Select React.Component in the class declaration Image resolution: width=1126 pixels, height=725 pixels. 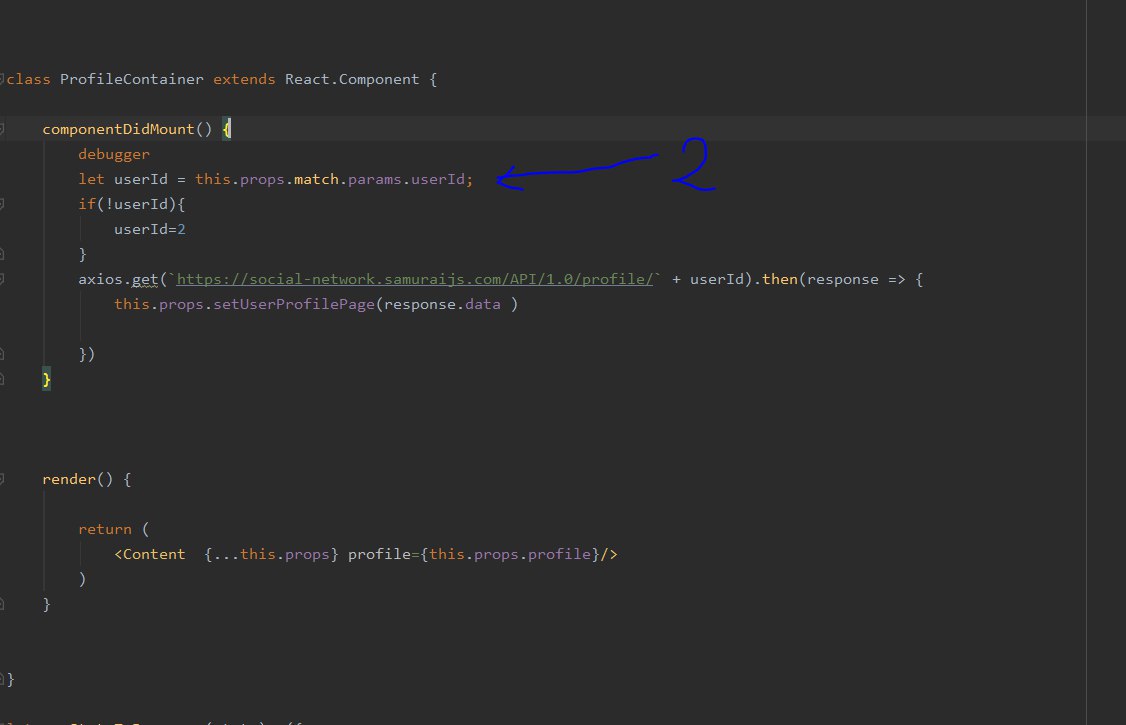[352, 79]
